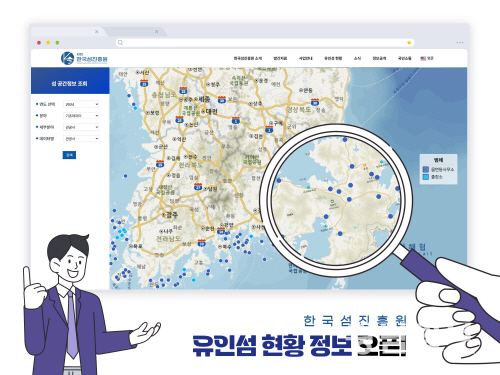Click the blue 조회 search button

pyautogui.click(x=69, y=155)
